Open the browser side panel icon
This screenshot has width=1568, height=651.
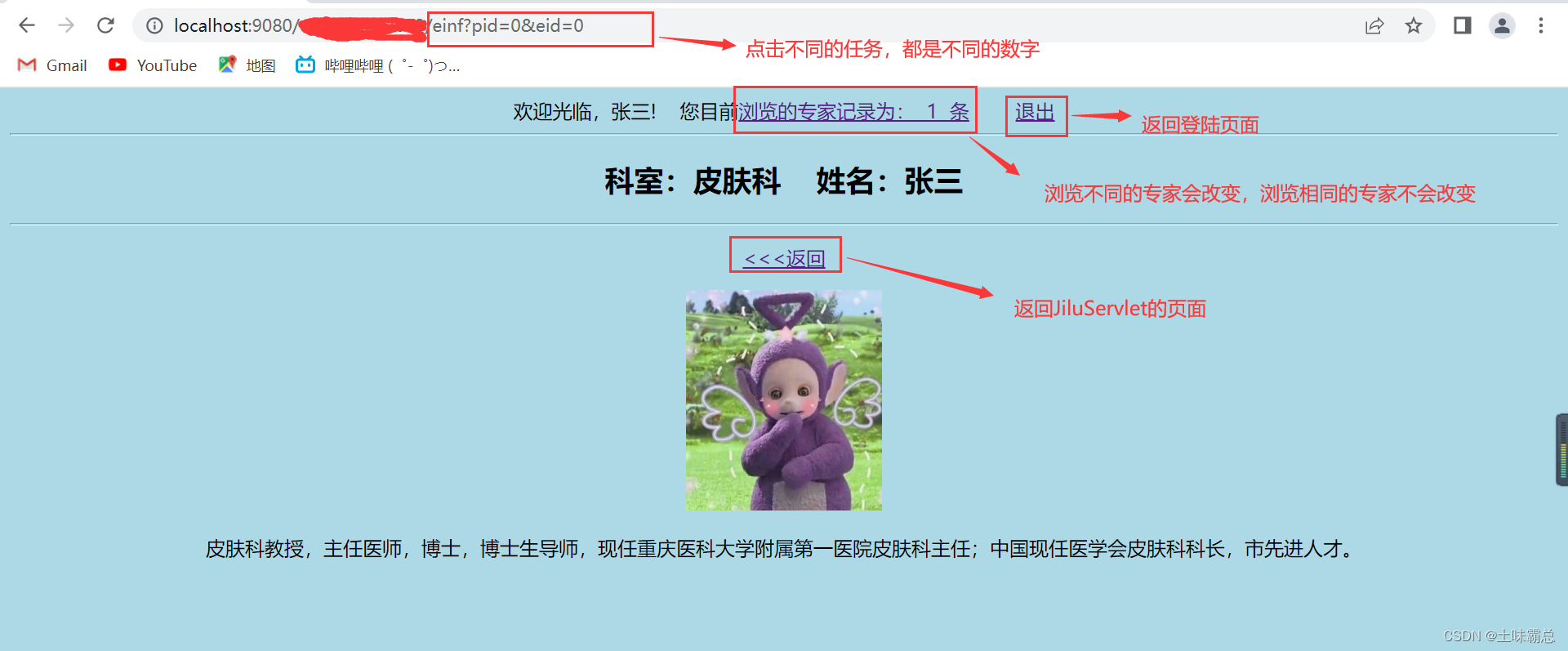click(x=1463, y=26)
